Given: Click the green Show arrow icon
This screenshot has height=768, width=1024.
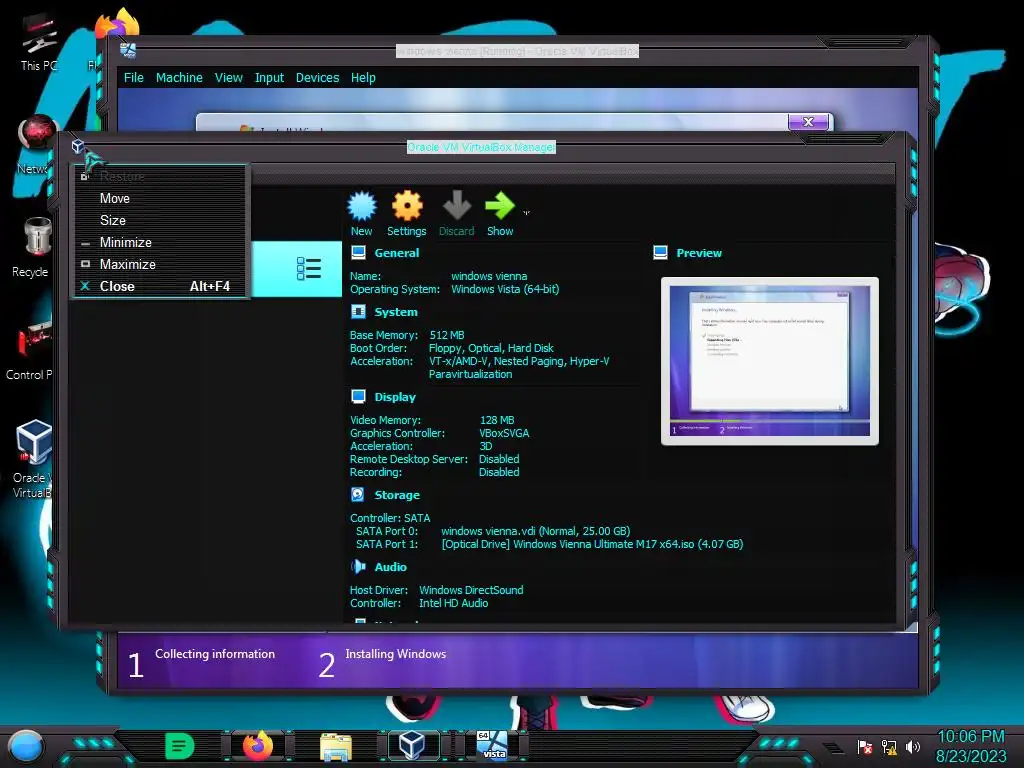Looking at the screenshot, I should coord(500,205).
